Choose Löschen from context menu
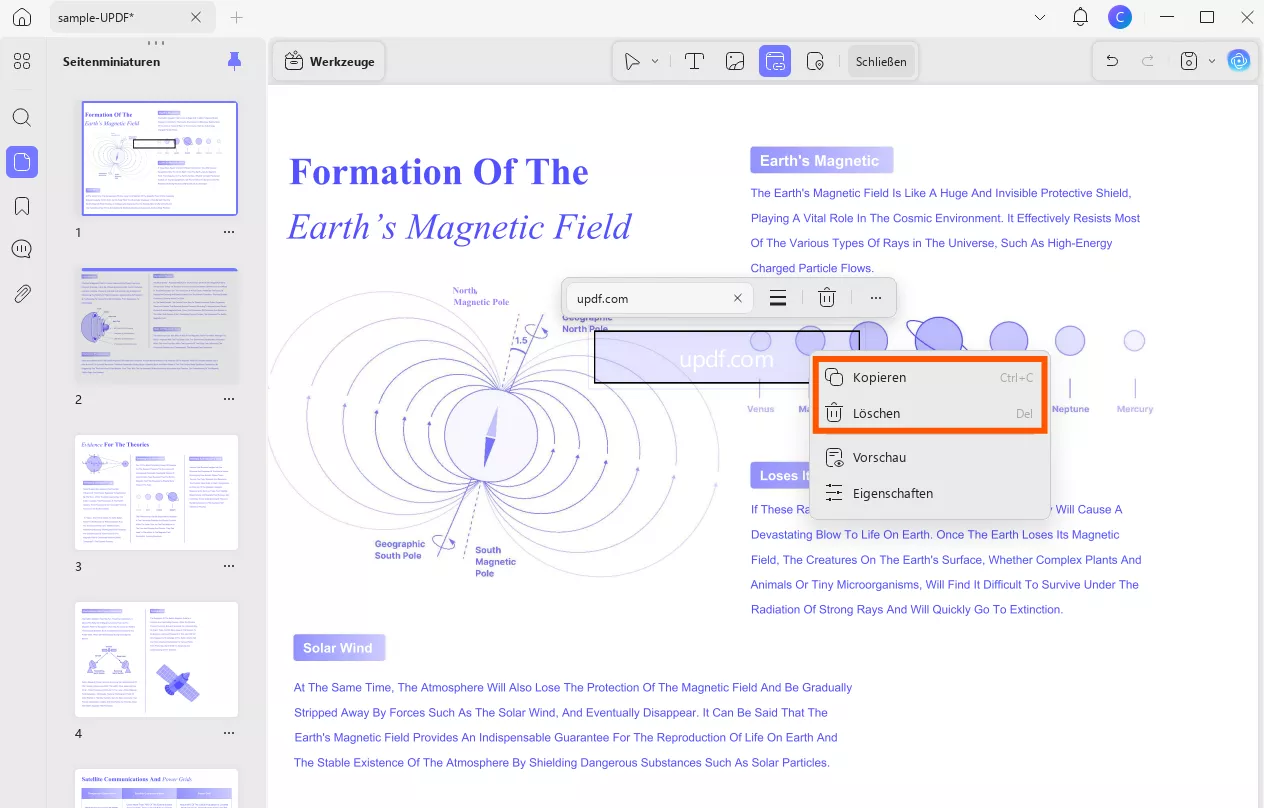 [x=929, y=413]
